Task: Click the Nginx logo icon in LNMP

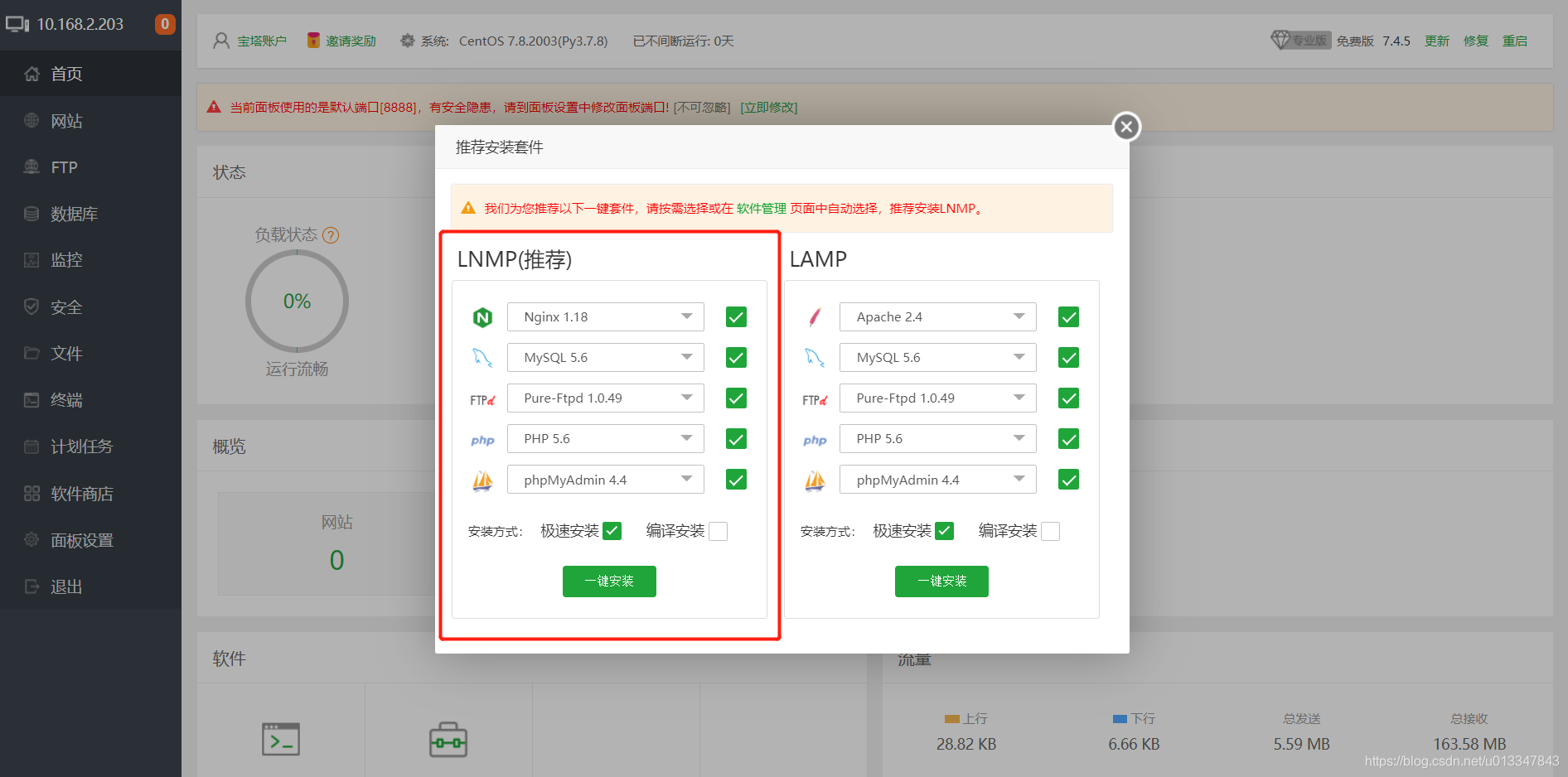Action: [482, 317]
